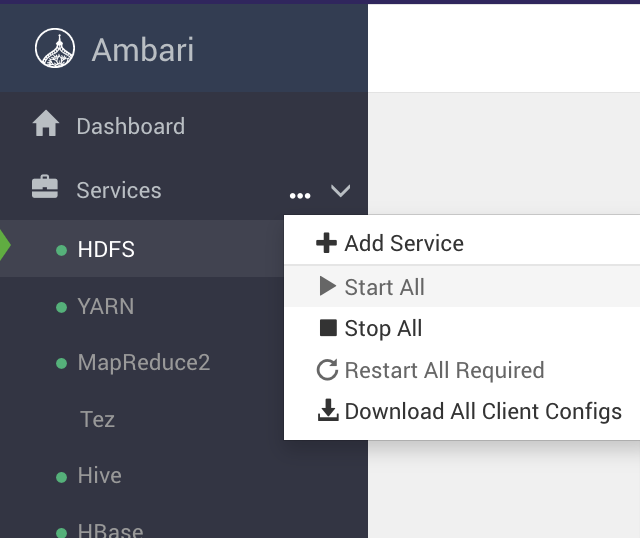The height and width of the screenshot is (538, 640).
Task: Click the green HDFS status dot
Action: 61,250
